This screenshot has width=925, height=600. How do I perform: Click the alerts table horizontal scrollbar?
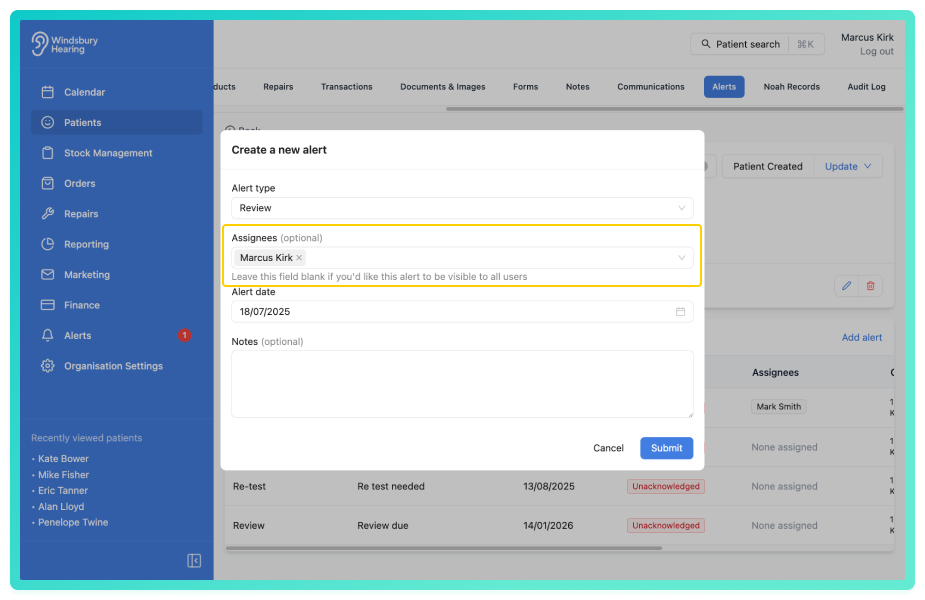pyautogui.click(x=444, y=547)
